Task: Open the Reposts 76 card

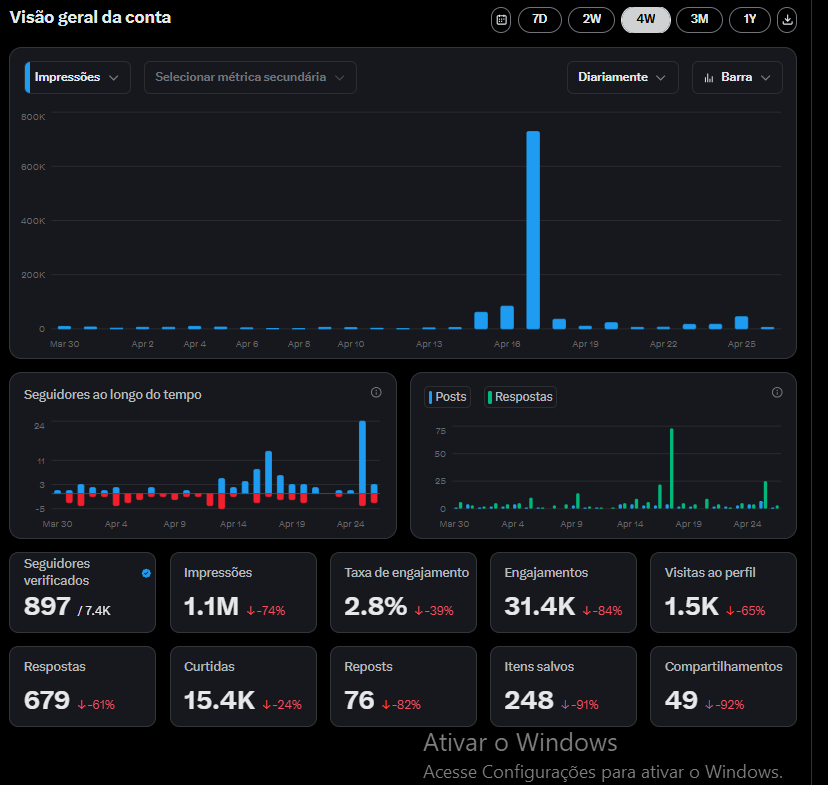Action: pos(403,686)
